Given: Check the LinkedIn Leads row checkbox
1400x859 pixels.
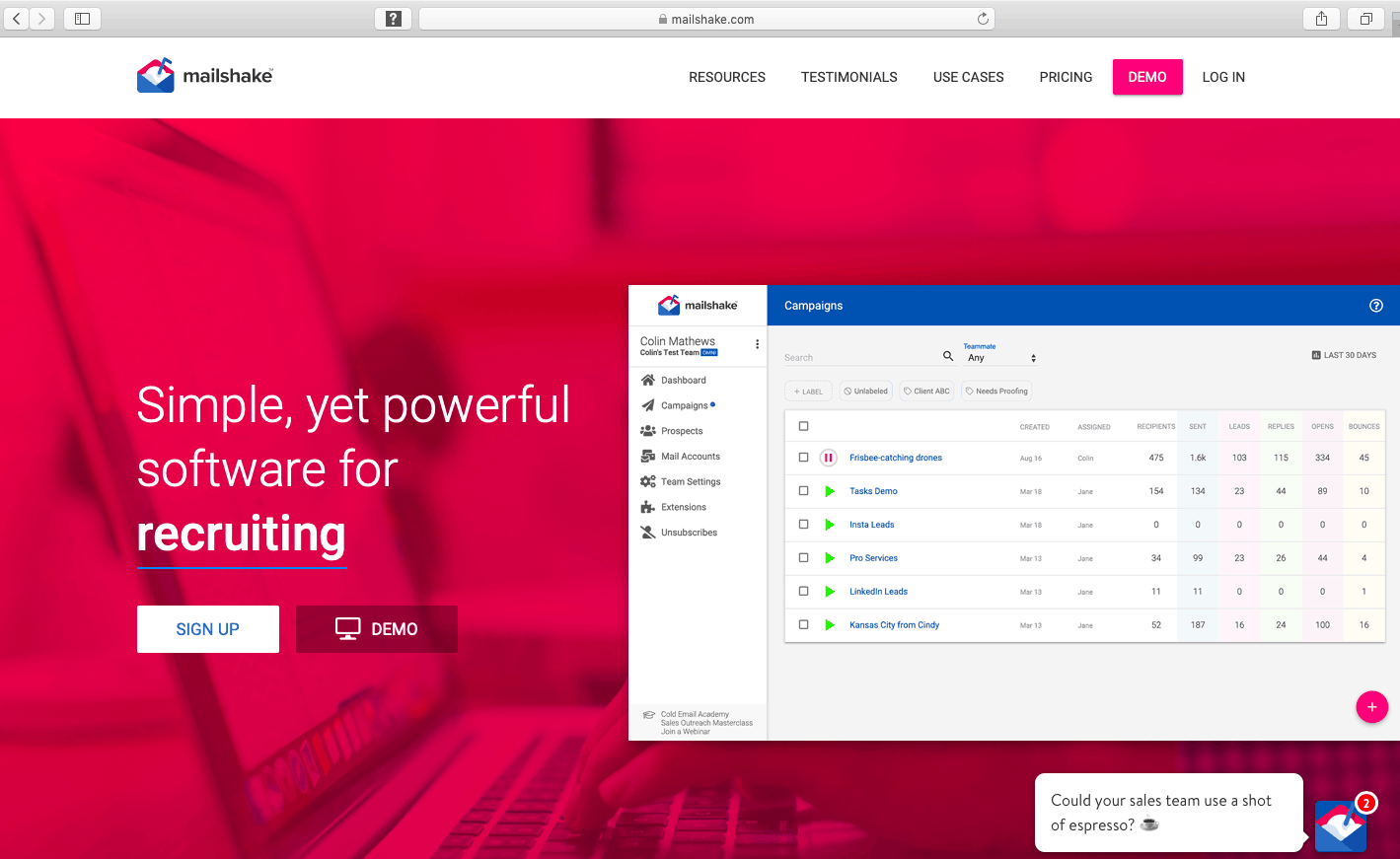Looking at the screenshot, I should (803, 592).
